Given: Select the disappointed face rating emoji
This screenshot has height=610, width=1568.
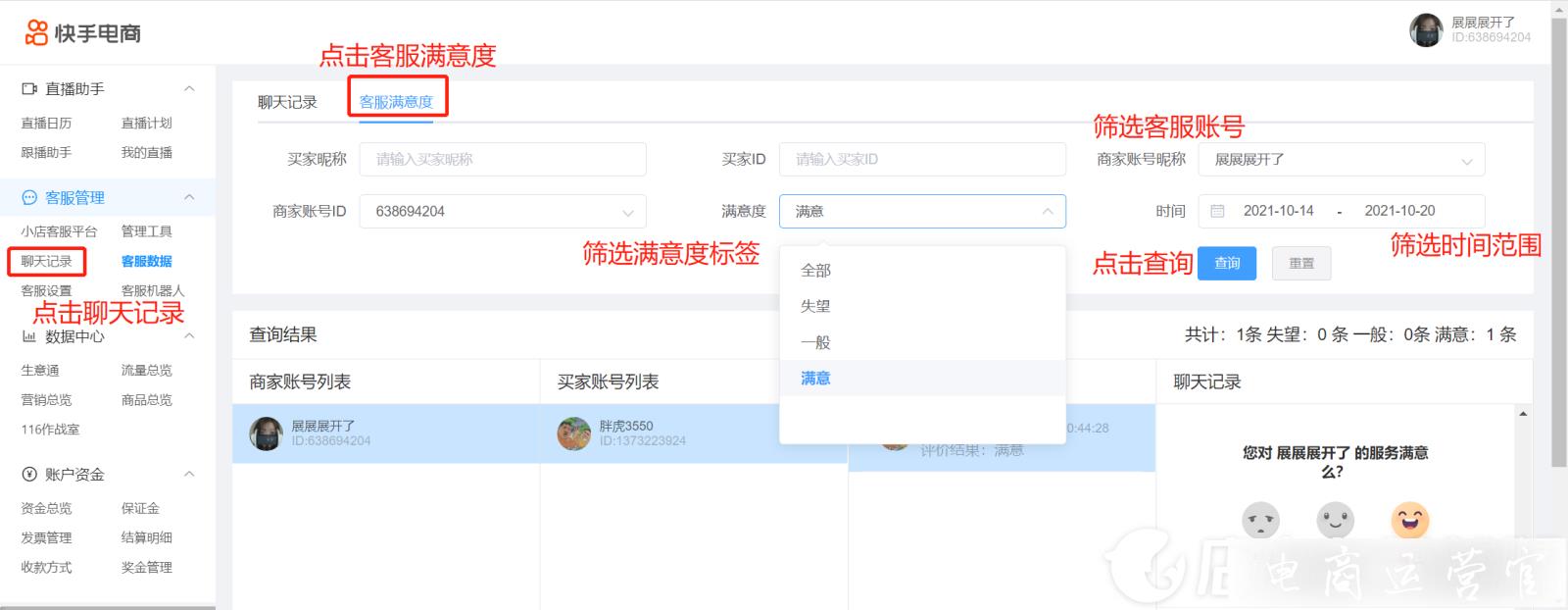Looking at the screenshot, I should coord(1260,520).
